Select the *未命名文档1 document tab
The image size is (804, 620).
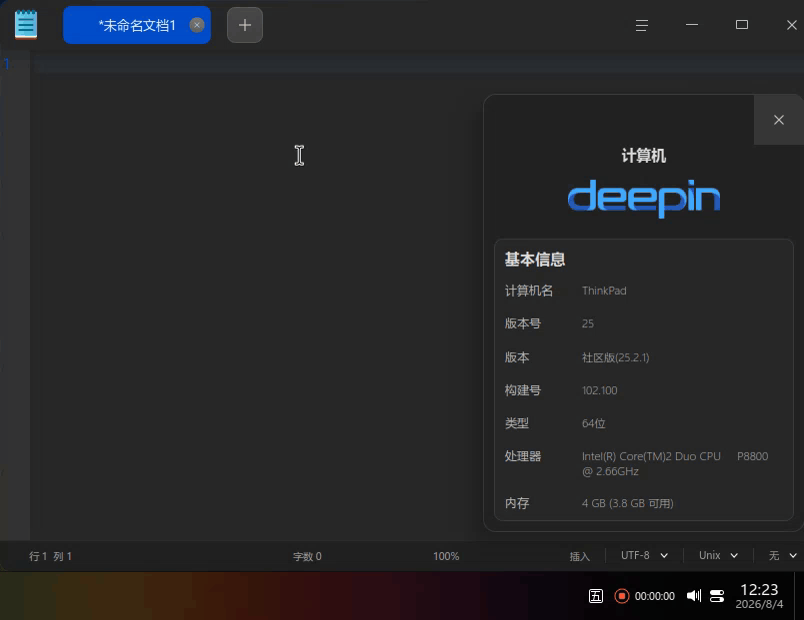(x=136, y=25)
